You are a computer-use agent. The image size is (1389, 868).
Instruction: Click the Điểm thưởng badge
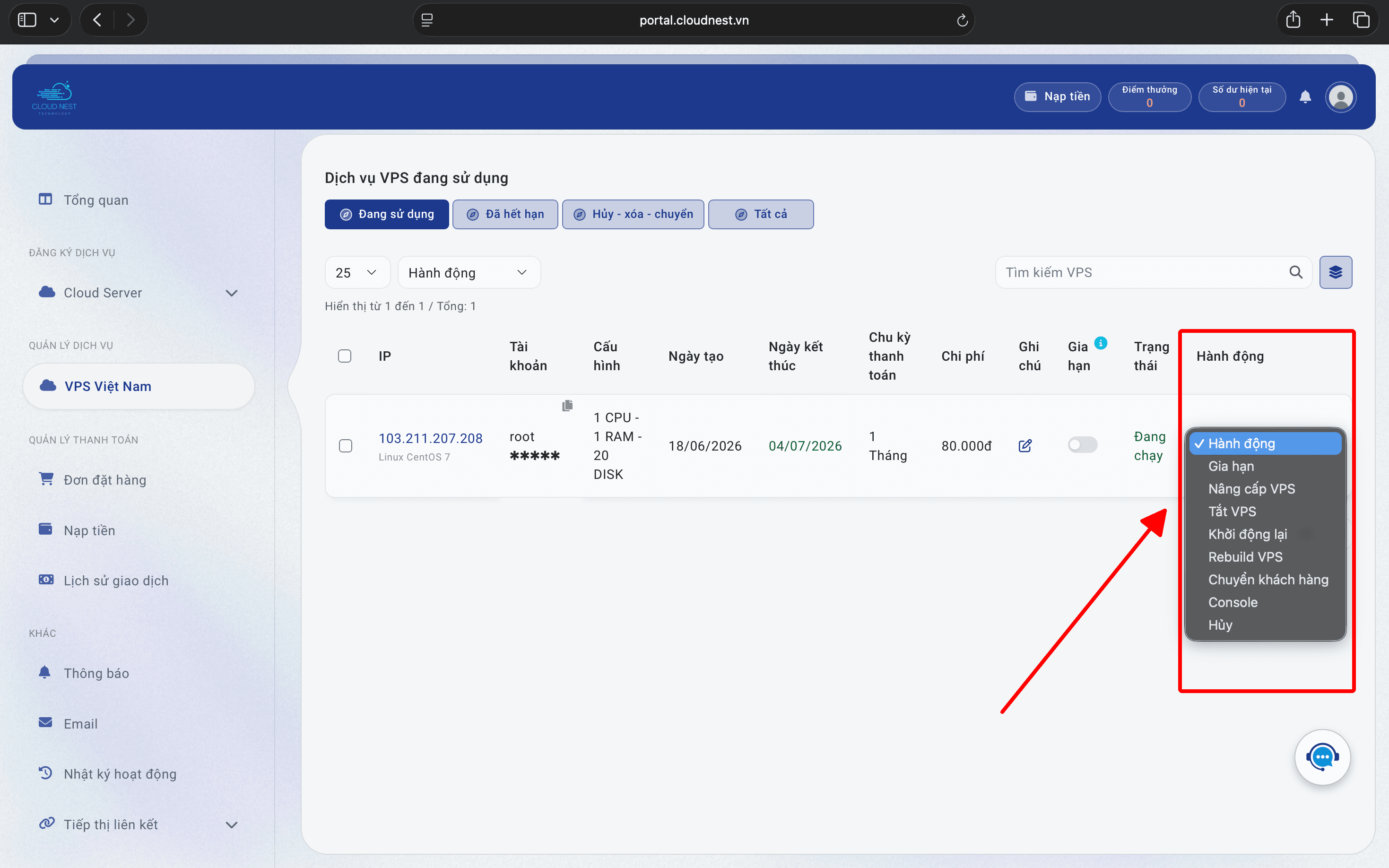pos(1150,96)
